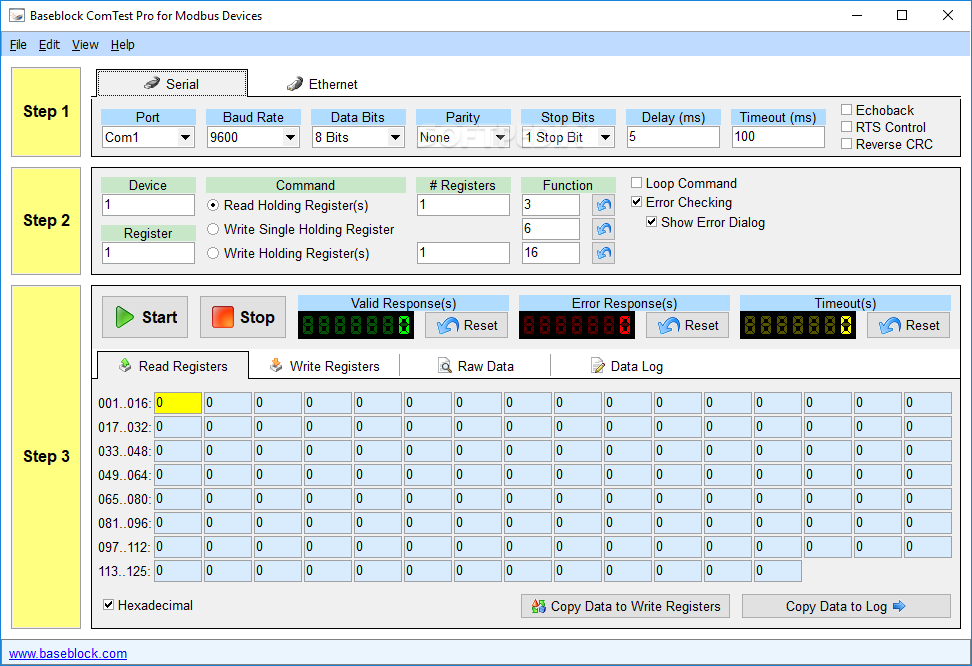972x666 pixels.
Task: Click the Register number input field
Action: pos(148,253)
